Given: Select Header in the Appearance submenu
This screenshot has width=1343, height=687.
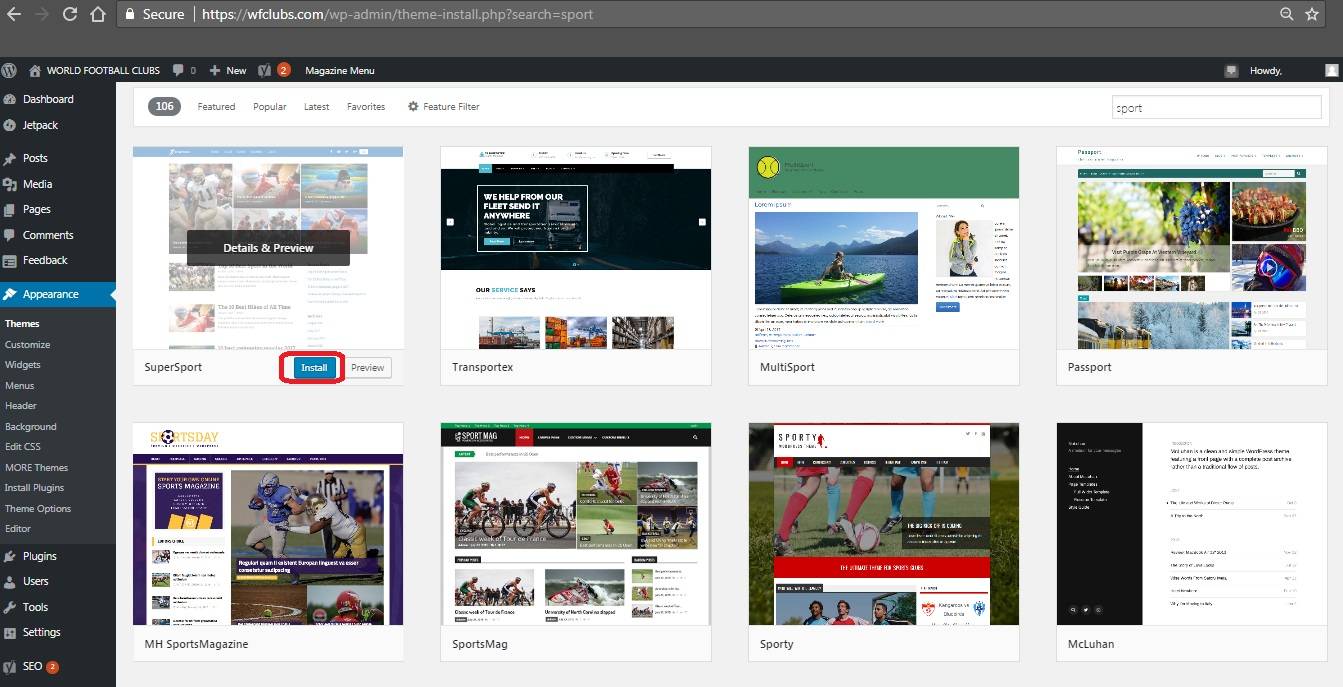Looking at the screenshot, I should [x=21, y=406].
